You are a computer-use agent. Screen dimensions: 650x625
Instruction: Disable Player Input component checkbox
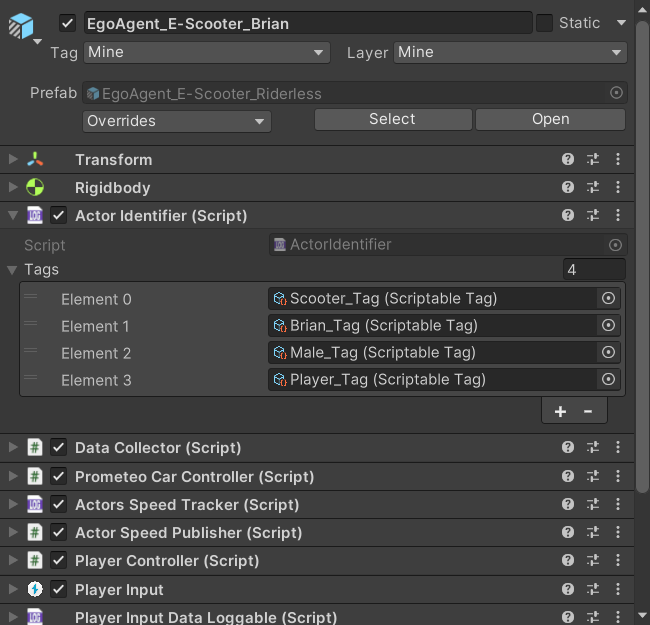pyautogui.click(x=58, y=589)
